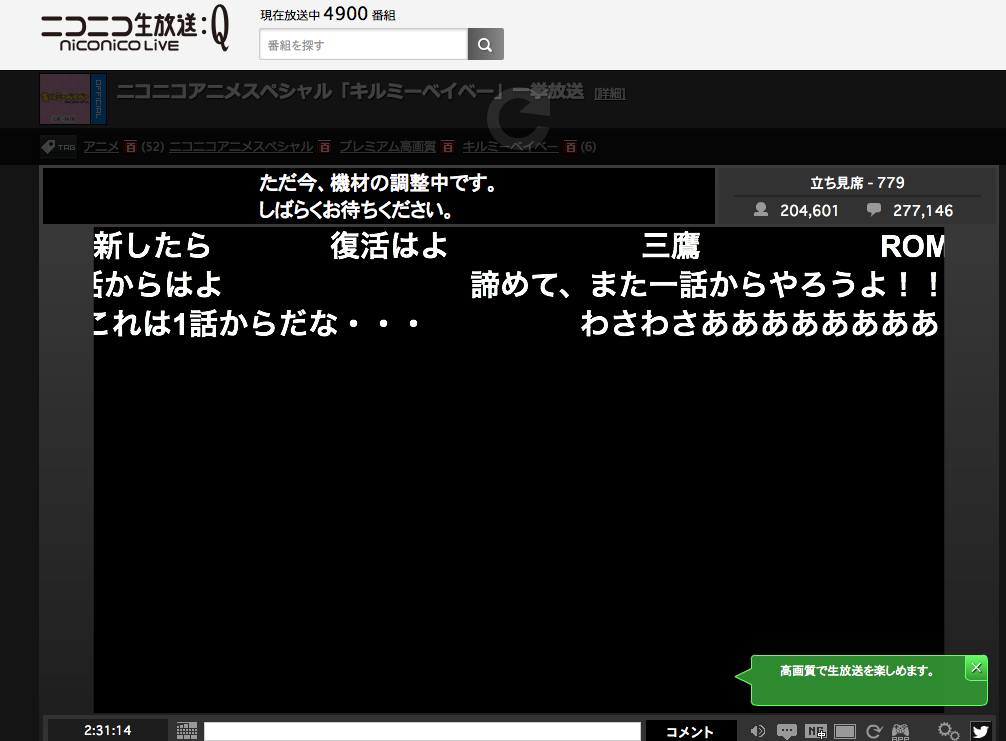
Task: Switch to fullscreen screen mode icon
Action: [845, 731]
